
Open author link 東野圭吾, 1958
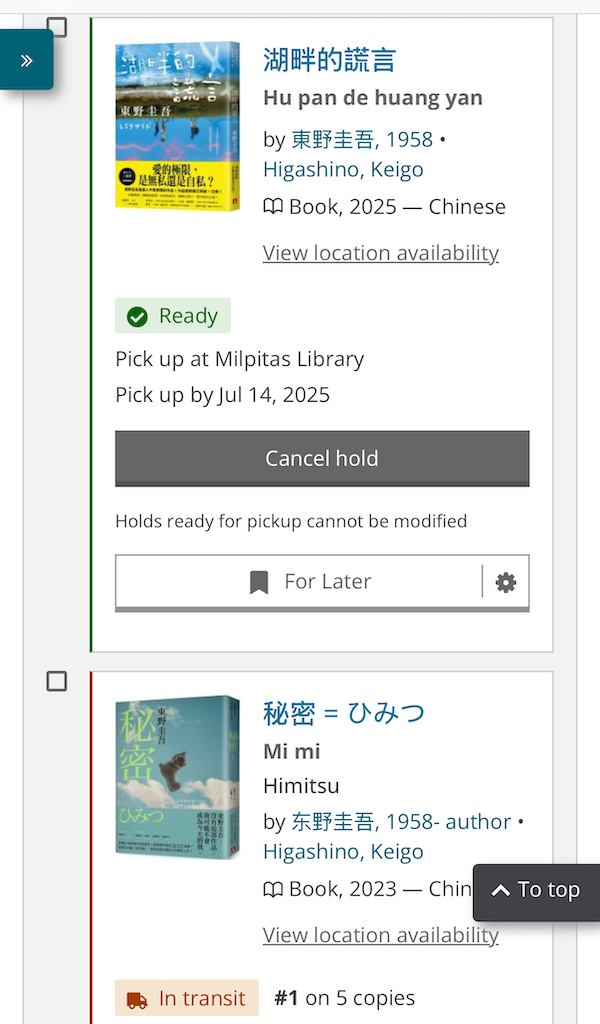tap(362, 139)
